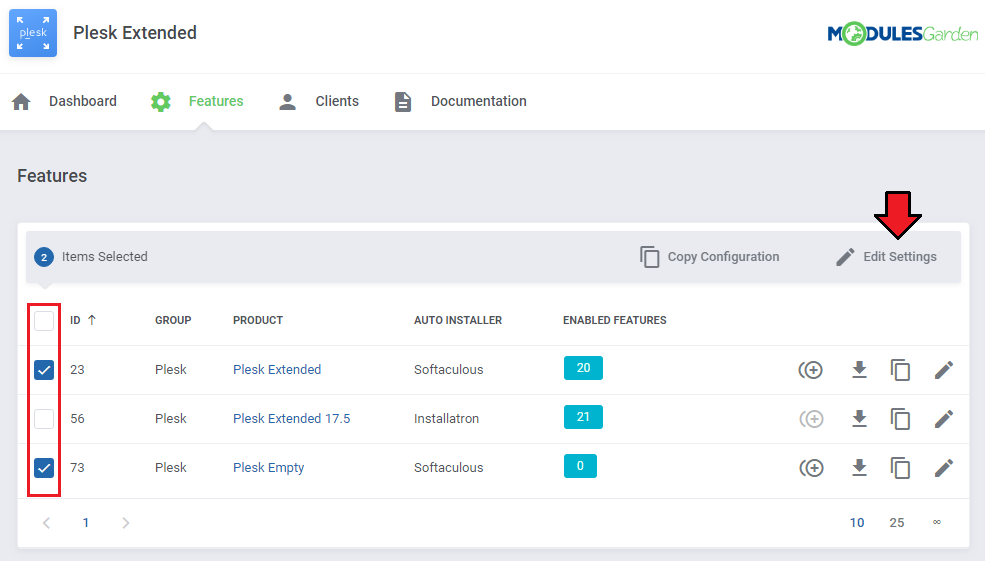This screenshot has height=561, width=985.
Task: Click the add-features icon for Plesk Empty row
Action: coord(811,468)
